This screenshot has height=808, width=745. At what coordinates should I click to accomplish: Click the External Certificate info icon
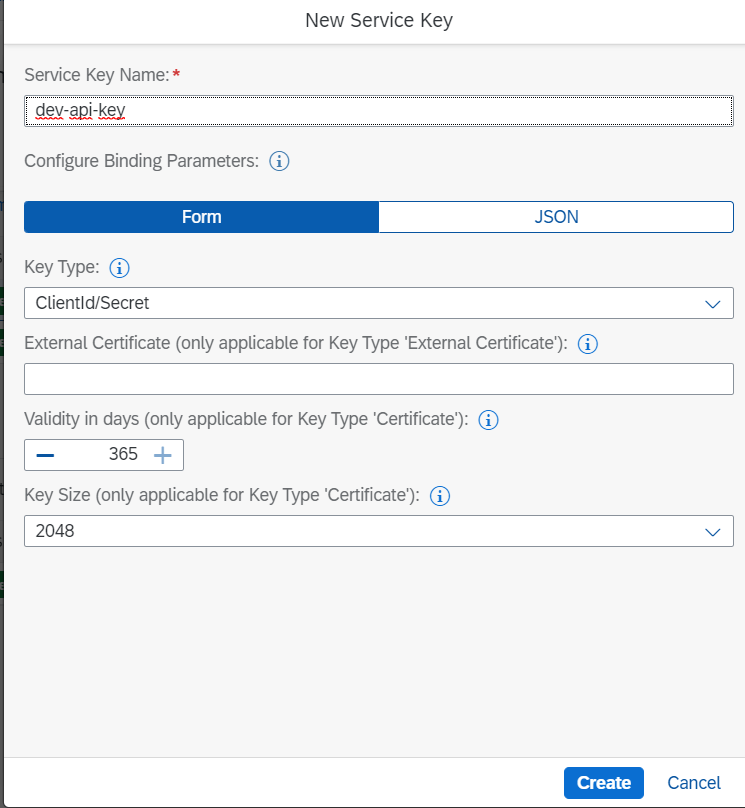(x=588, y=344)
